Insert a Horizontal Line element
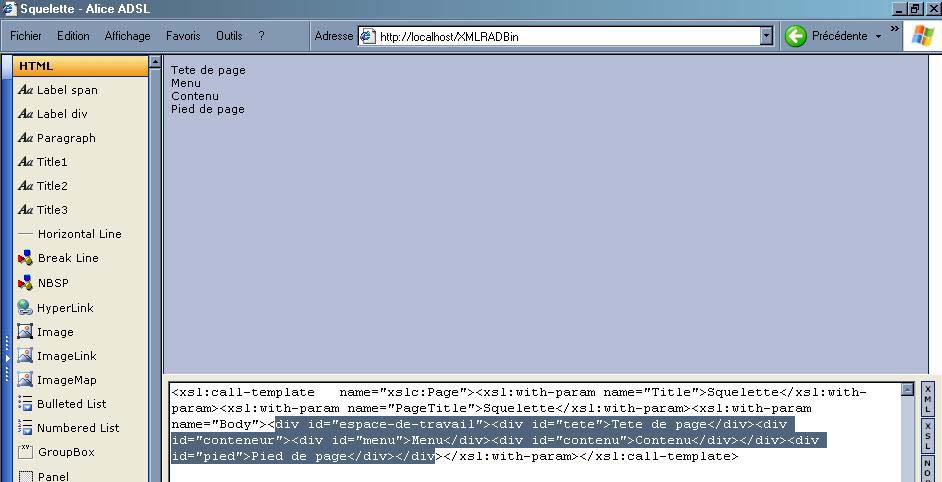The width and height of the screenshot is (942, 482). point(79,234)
